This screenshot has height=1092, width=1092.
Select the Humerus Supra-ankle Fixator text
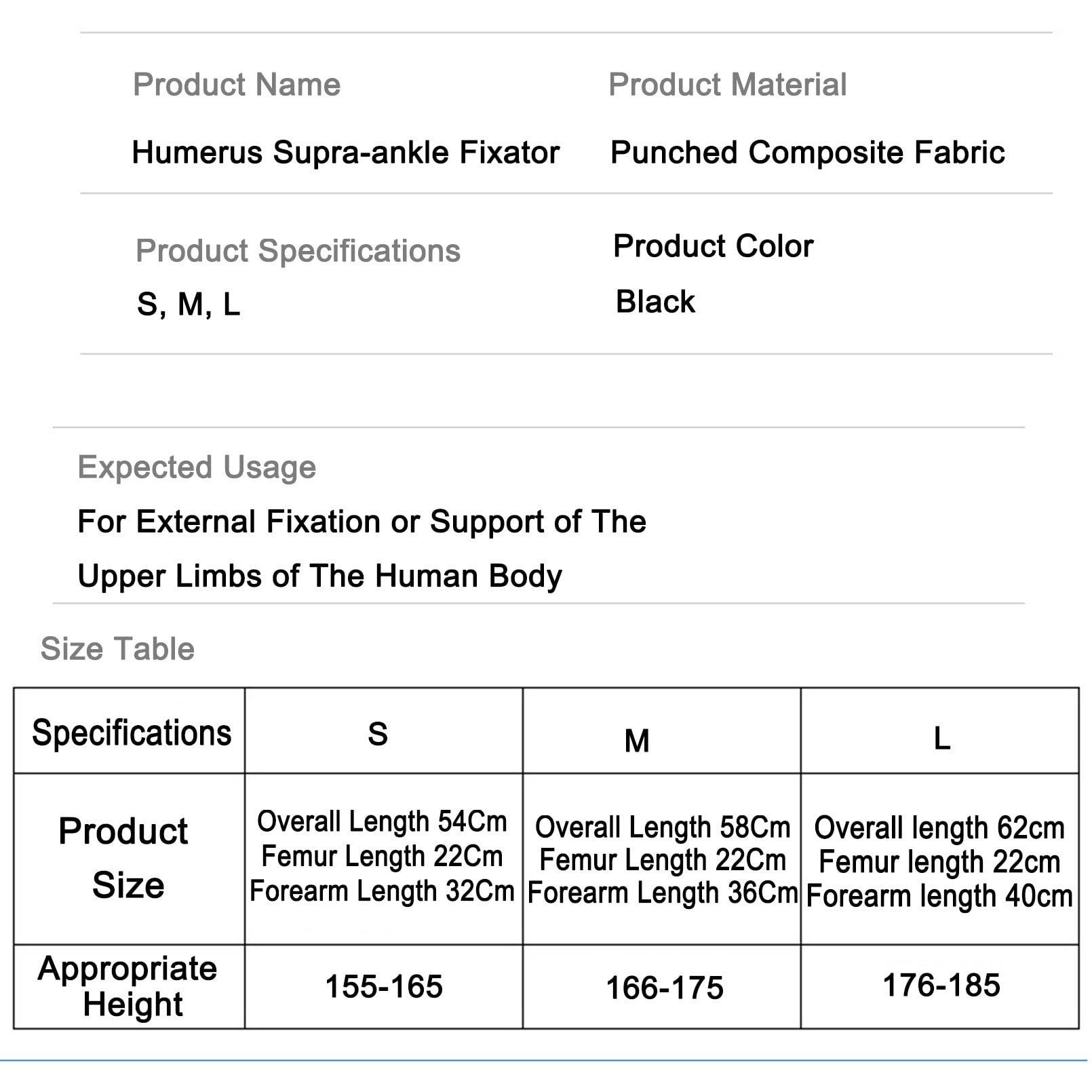(x=345, y=153)
